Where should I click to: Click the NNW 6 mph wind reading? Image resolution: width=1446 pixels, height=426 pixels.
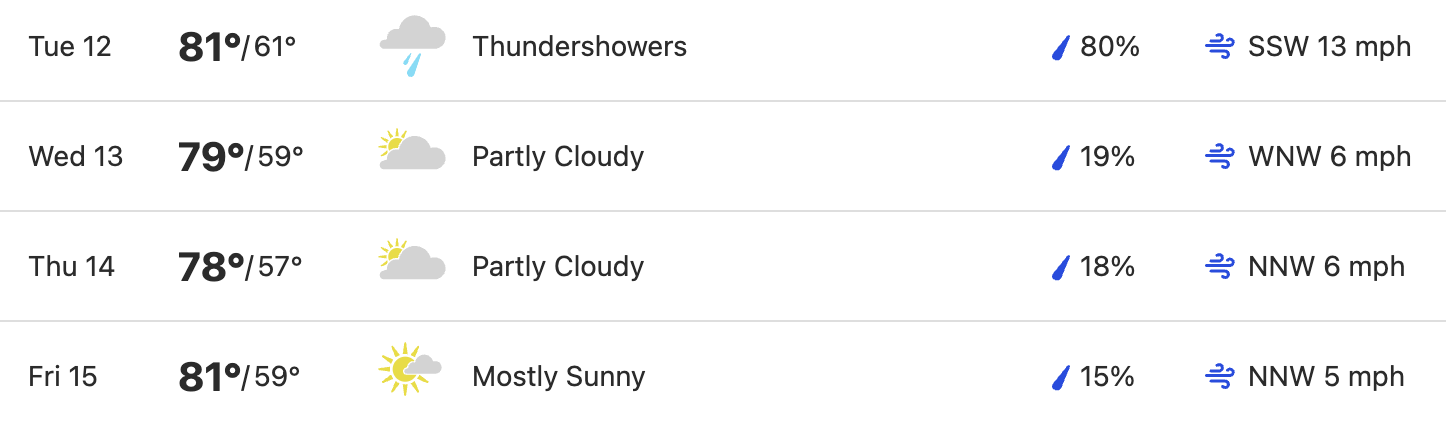(x=1327, y=267)
